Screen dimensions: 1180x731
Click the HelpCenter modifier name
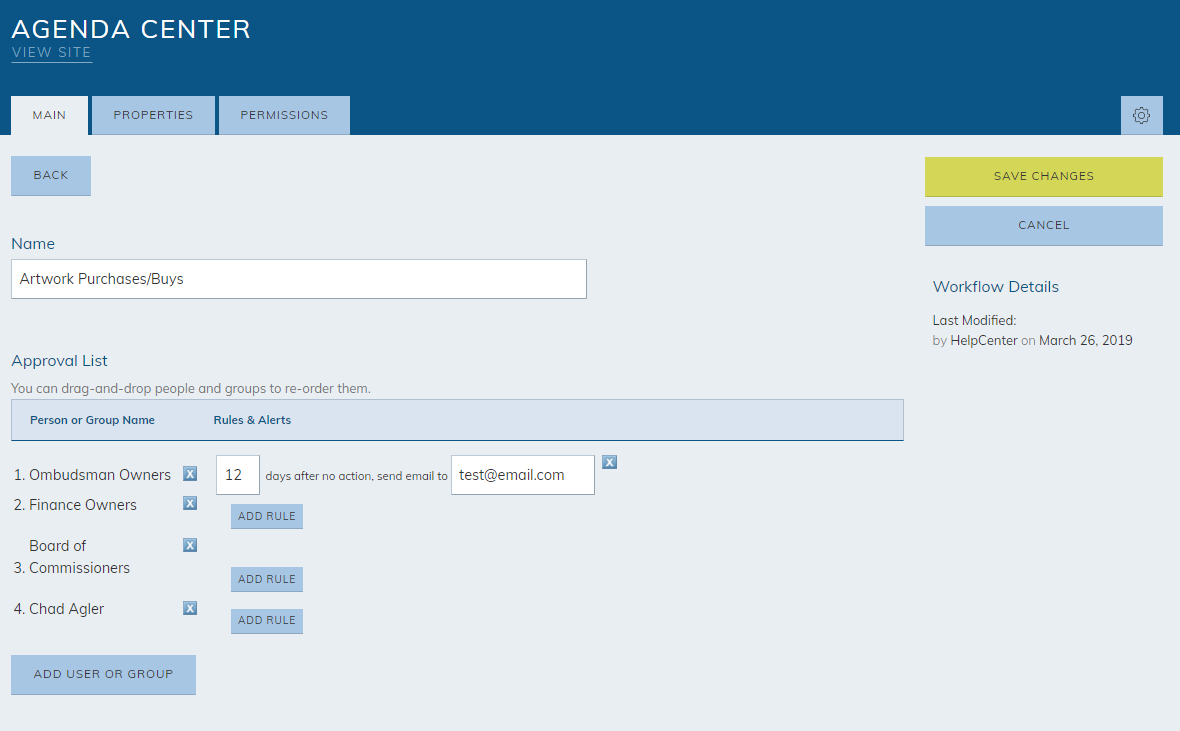(x=984, y=340)
